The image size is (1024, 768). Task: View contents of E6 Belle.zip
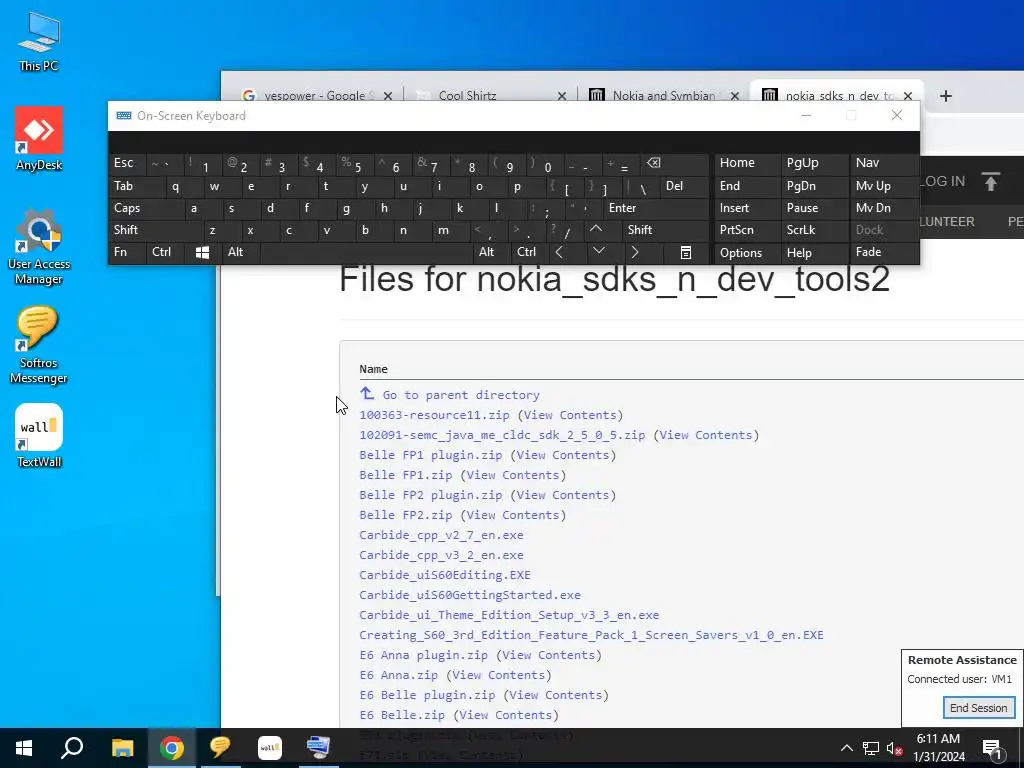click(505, 715)
